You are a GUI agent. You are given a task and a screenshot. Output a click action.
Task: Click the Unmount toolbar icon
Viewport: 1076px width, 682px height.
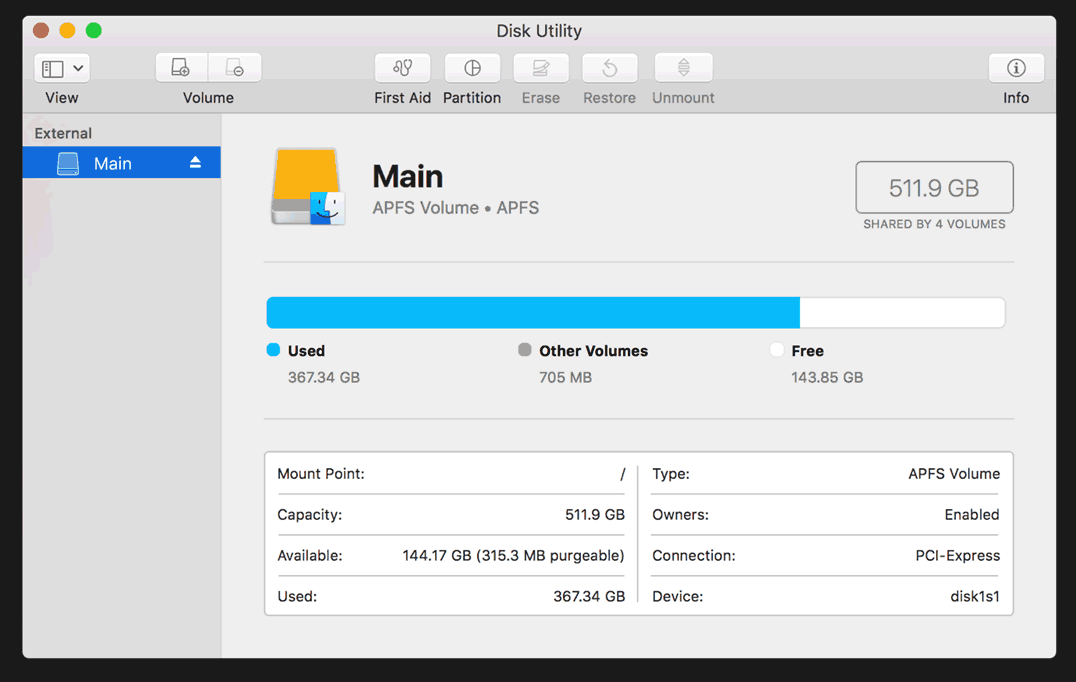point(683,68)
